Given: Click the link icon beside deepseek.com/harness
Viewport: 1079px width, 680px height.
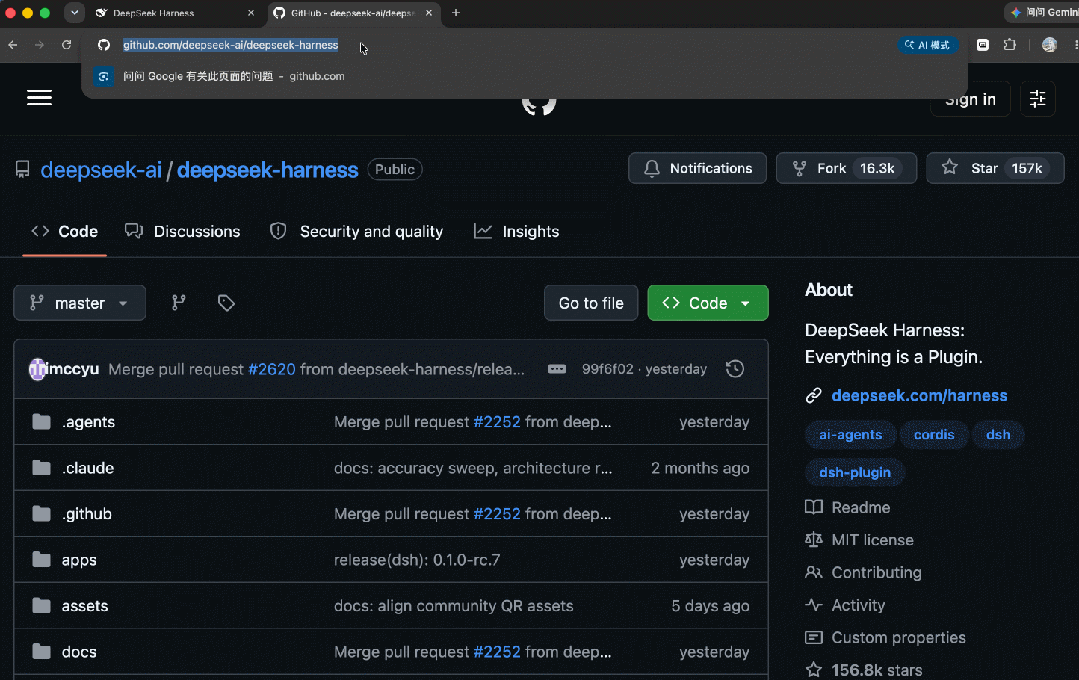Looking at the screenshot, I should pos(813,395).
